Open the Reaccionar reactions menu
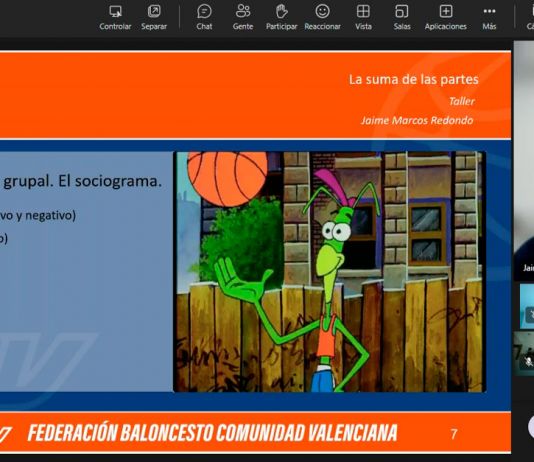 (x=322, y=18)
